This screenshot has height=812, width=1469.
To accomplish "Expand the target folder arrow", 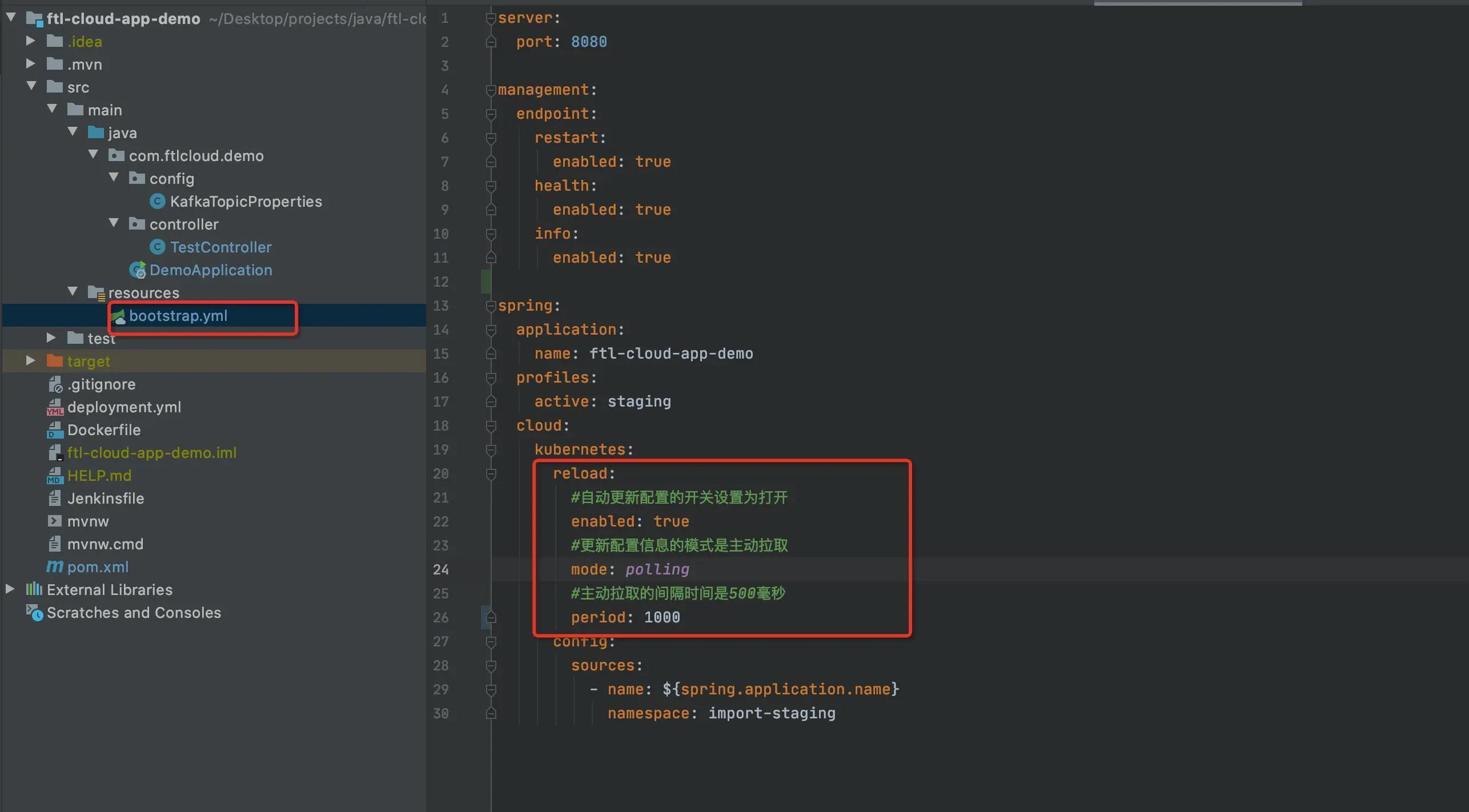I will (31, 360).
